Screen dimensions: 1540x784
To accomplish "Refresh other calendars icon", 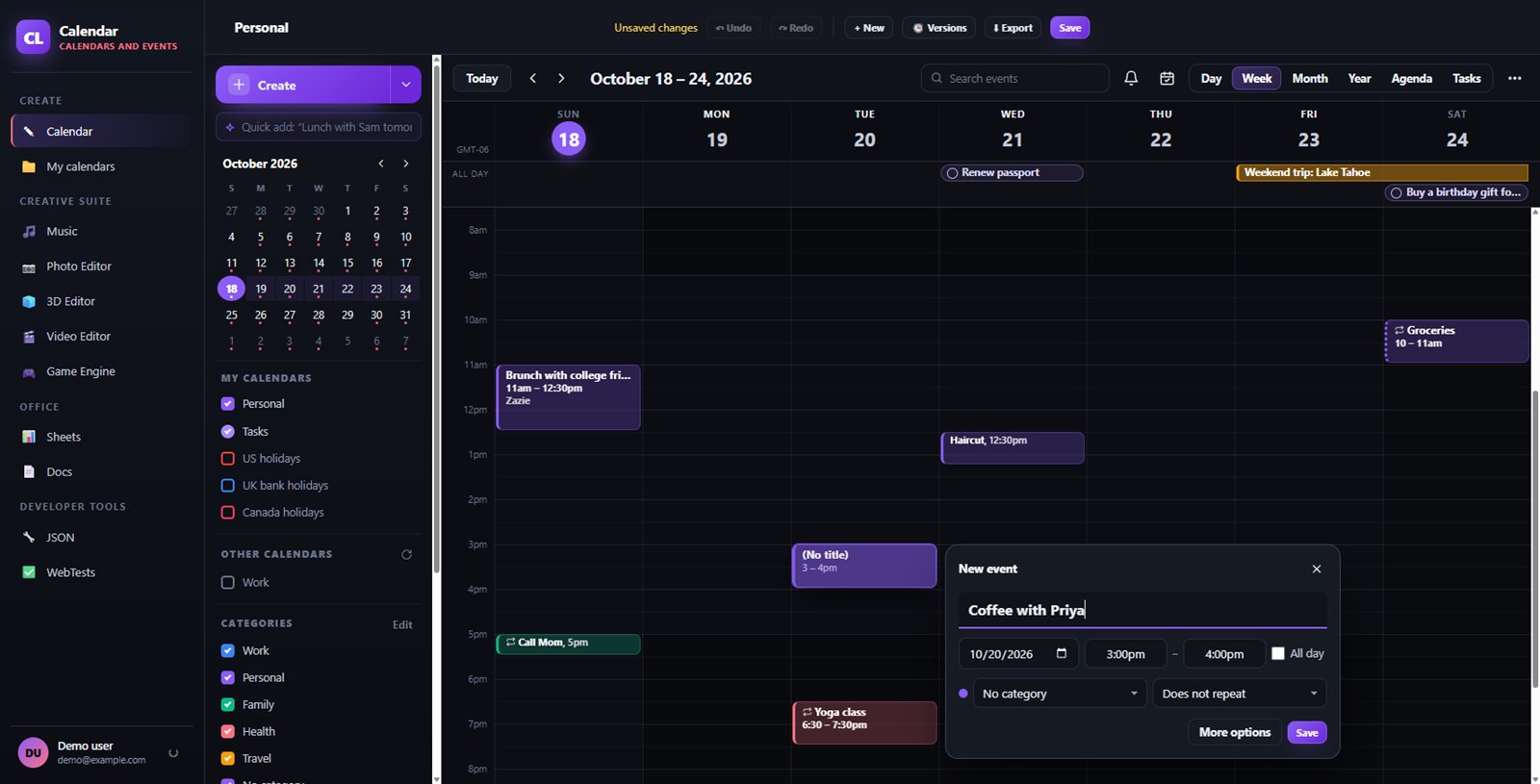I will pos(406,554).
